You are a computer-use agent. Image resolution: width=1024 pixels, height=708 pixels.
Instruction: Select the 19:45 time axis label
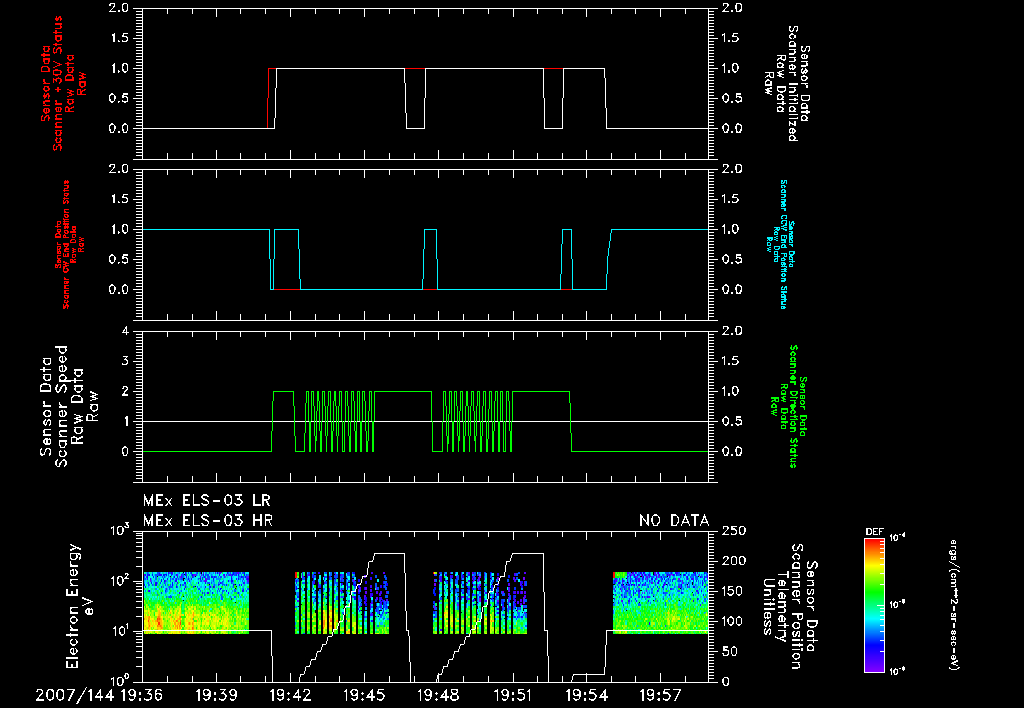[x=364, y=695]
